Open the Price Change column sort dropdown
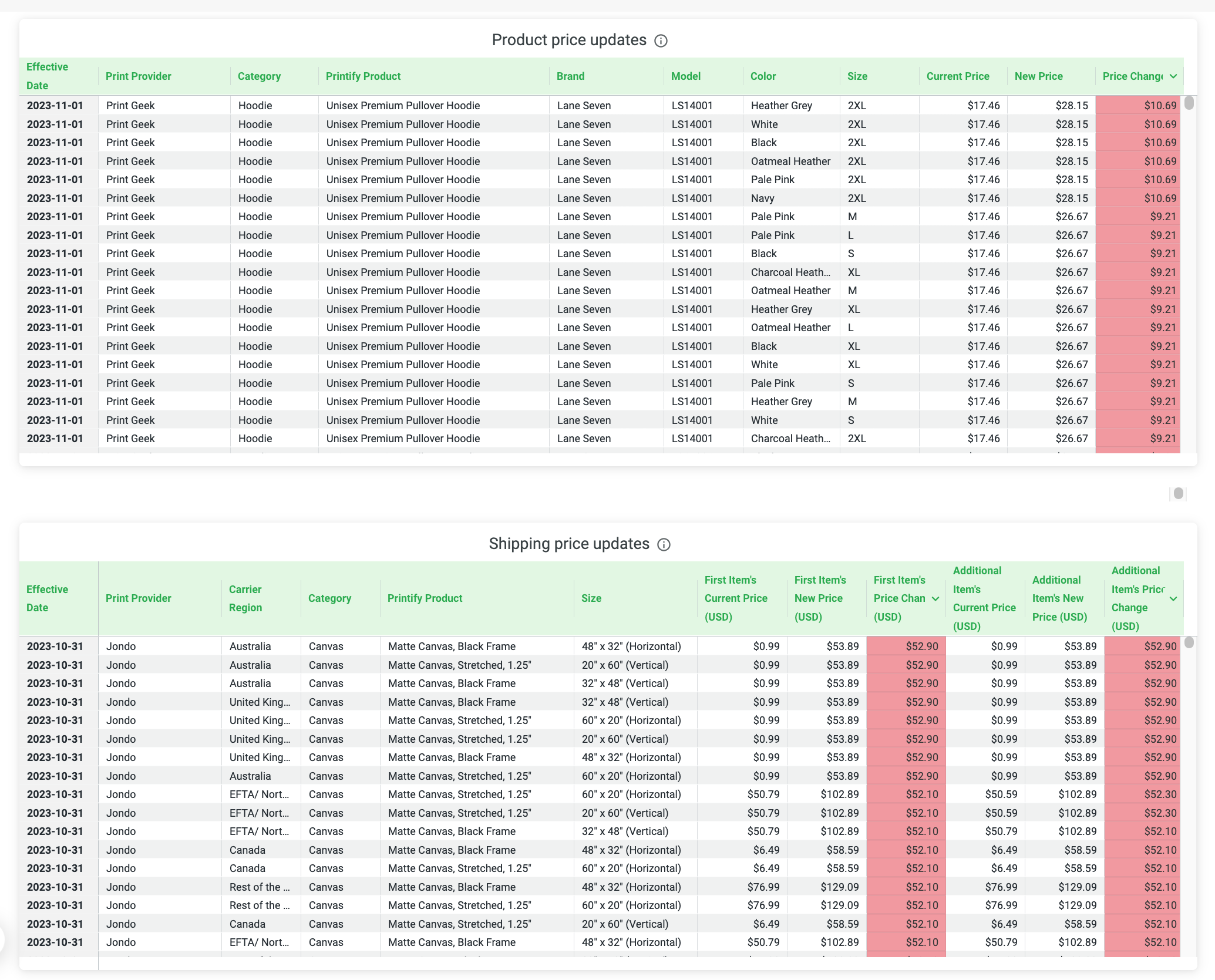This screenshot has height=980, width=1215. click(x=1173, y=76)
